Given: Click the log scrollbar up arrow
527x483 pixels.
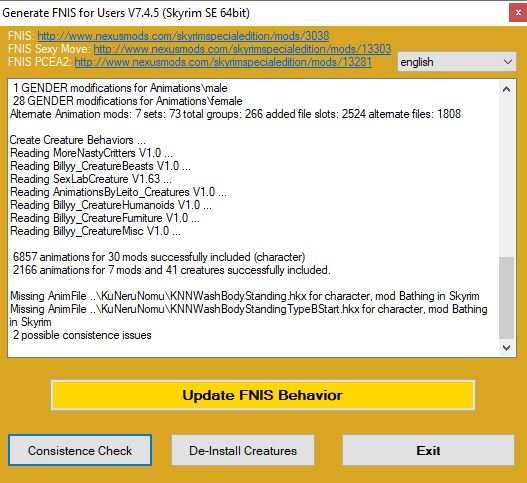Looking at the screenshot, I should (x=506, y=89).
